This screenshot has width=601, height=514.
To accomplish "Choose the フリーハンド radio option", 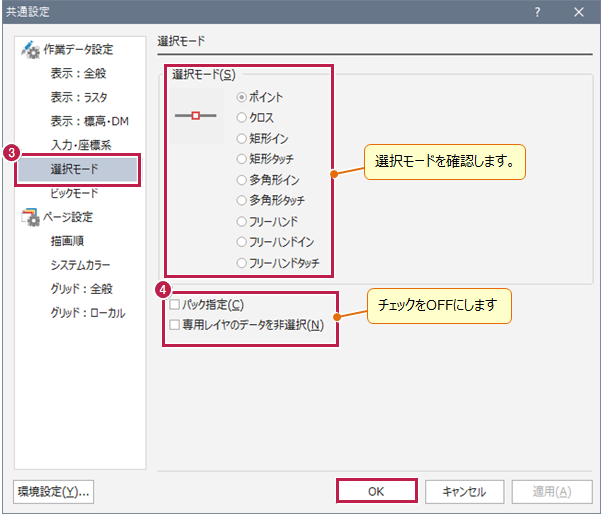I will (241, 221).
